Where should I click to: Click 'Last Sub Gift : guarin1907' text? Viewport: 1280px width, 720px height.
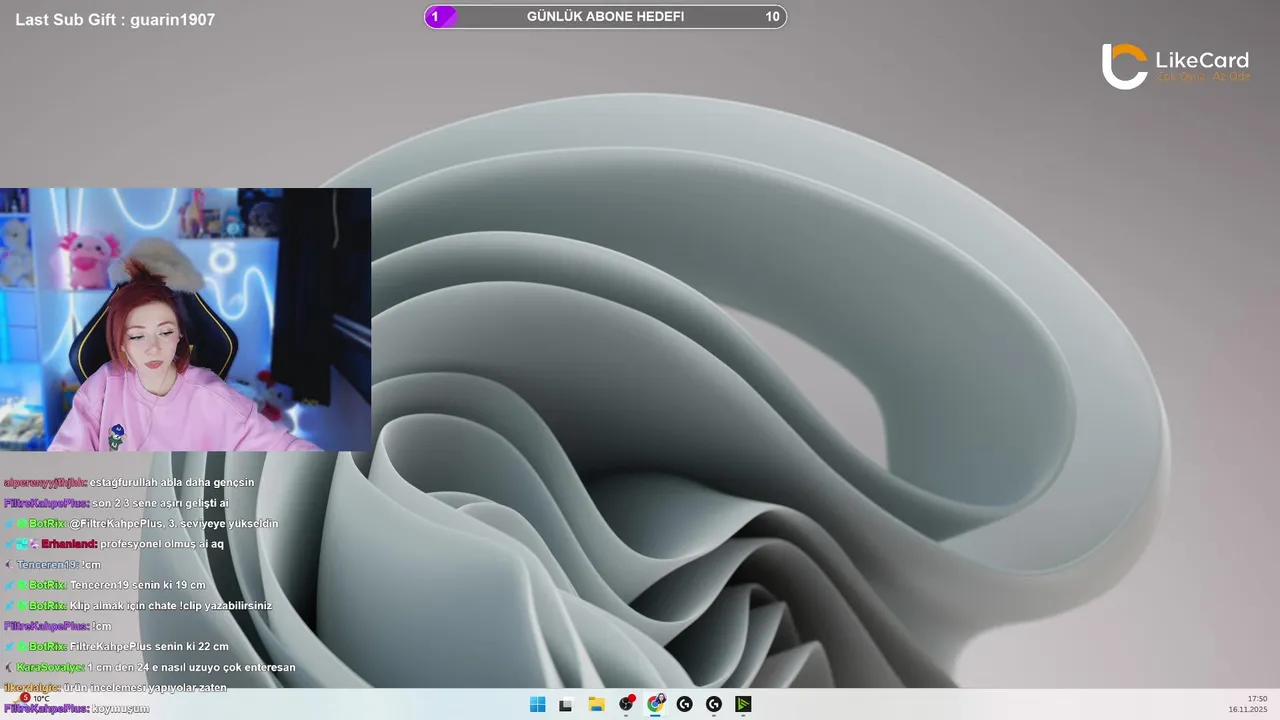click(115, 19)
